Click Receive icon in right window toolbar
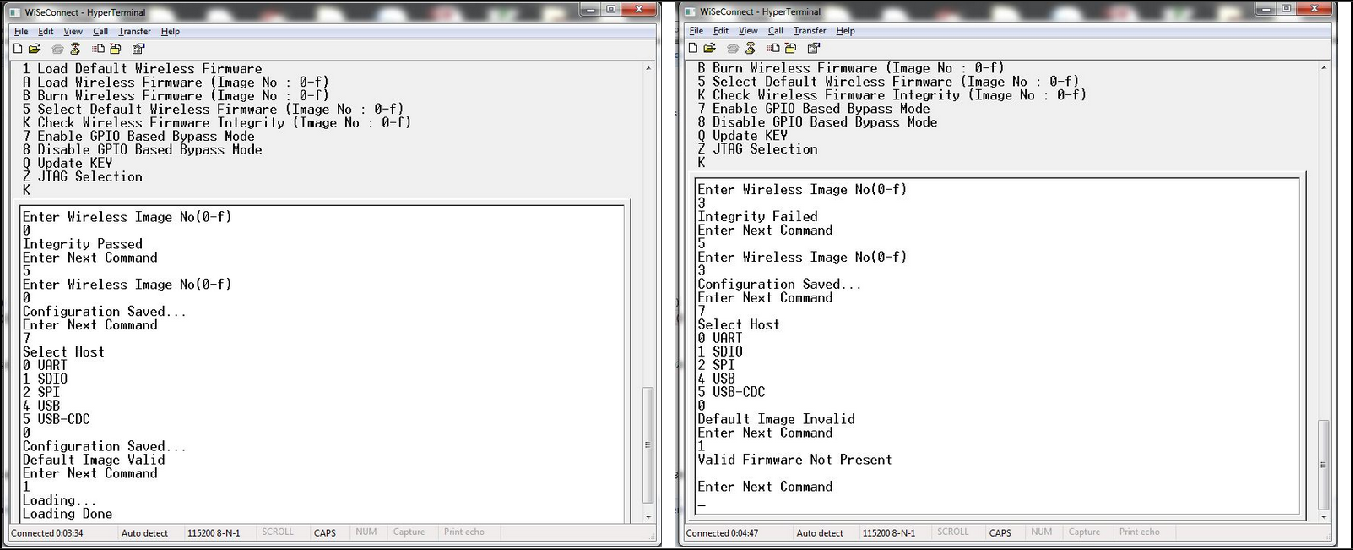 (790, 48)
